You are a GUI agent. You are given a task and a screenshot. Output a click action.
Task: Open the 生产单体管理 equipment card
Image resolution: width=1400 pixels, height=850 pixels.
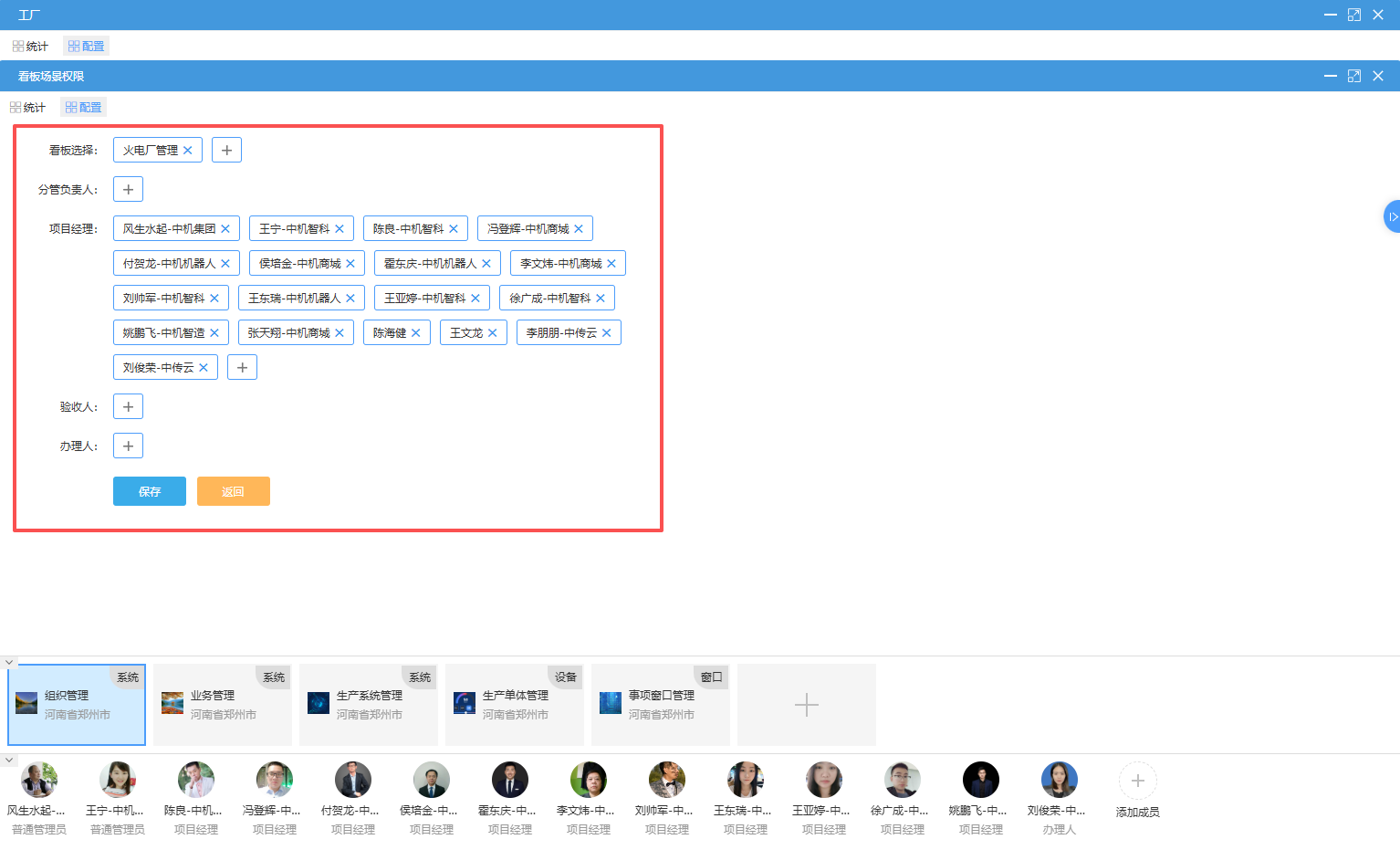515,705
